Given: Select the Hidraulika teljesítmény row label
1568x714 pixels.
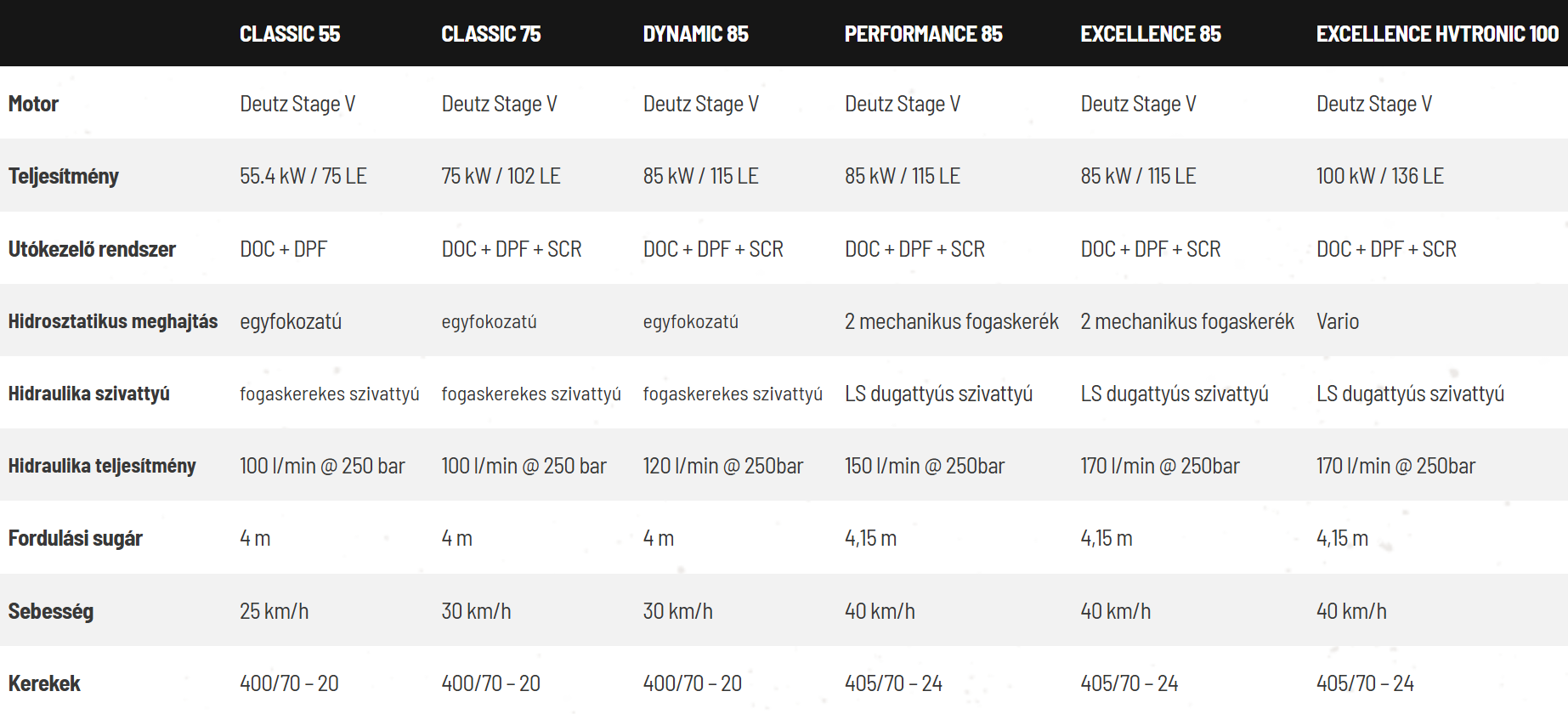Looking at the screenshot, I should pos(102,466).
